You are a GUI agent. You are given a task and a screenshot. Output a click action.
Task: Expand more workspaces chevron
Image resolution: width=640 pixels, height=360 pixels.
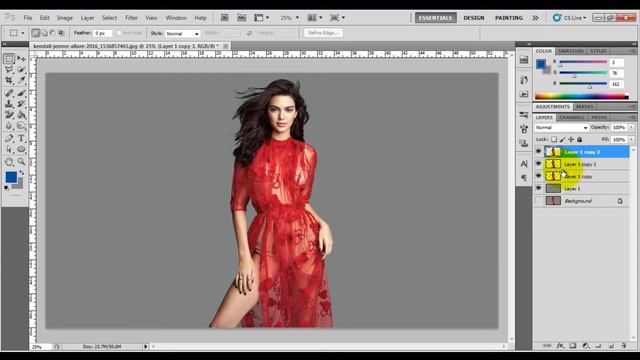pos(535,18)
